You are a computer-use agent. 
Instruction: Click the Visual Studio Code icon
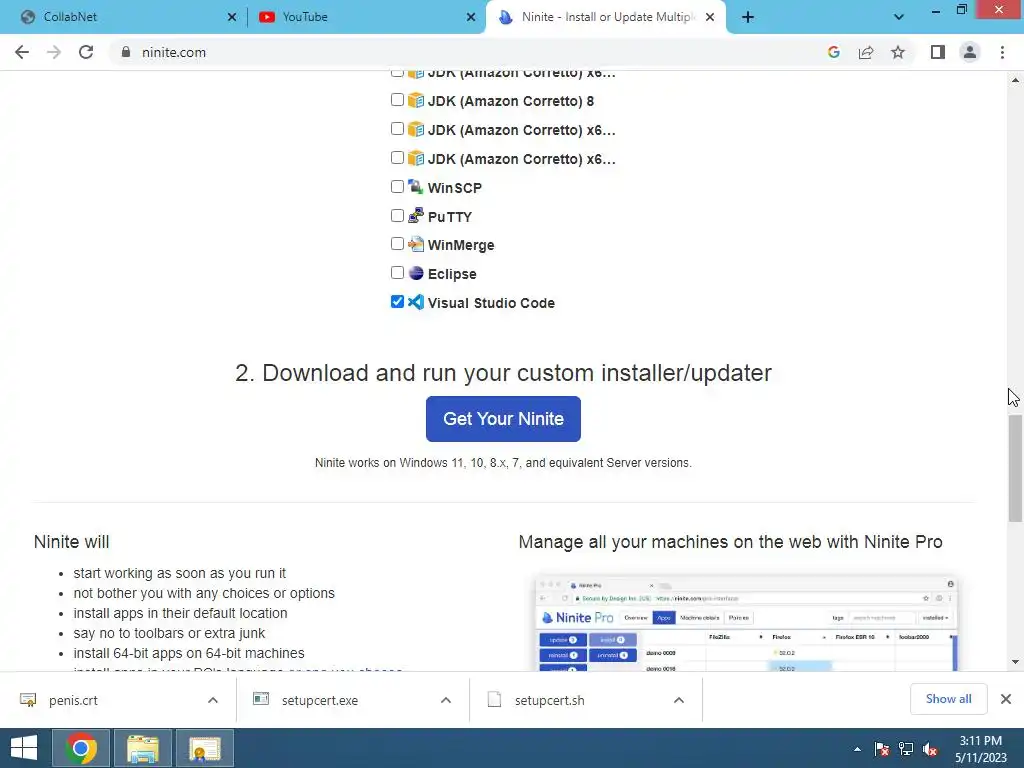pos(416,302)
